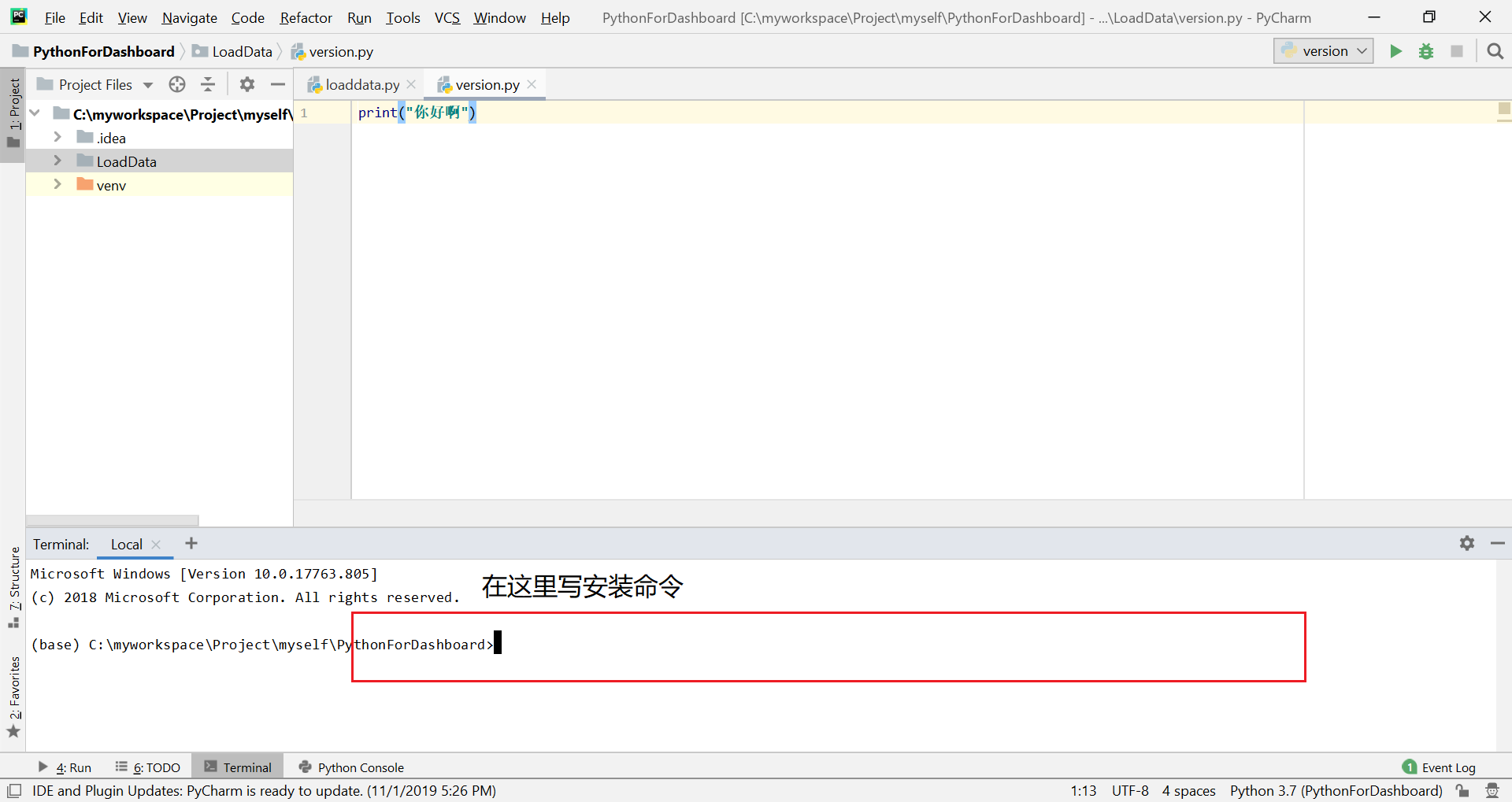Click the 1:13 line column indicator
Image resolution: width=1512 pixels, height=802 pixels.
coord(1083,790)
